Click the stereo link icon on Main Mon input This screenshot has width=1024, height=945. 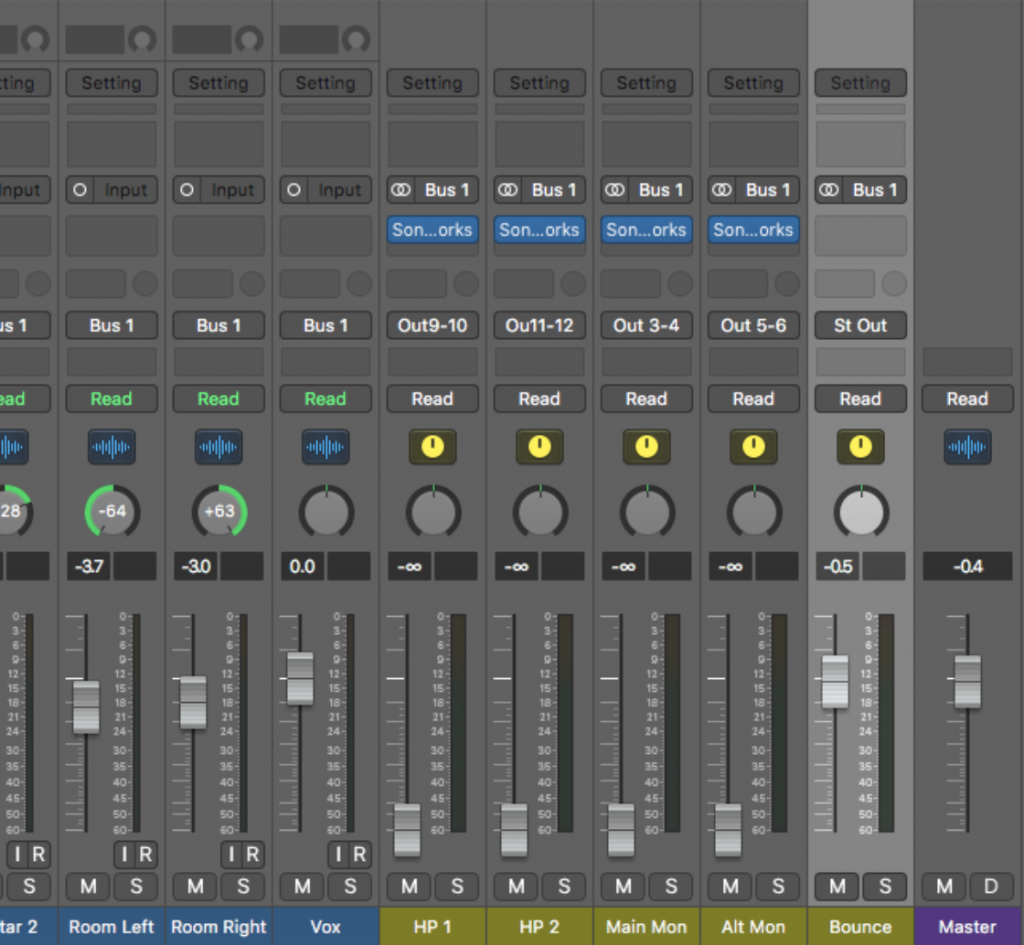click(x=616, y=190)
